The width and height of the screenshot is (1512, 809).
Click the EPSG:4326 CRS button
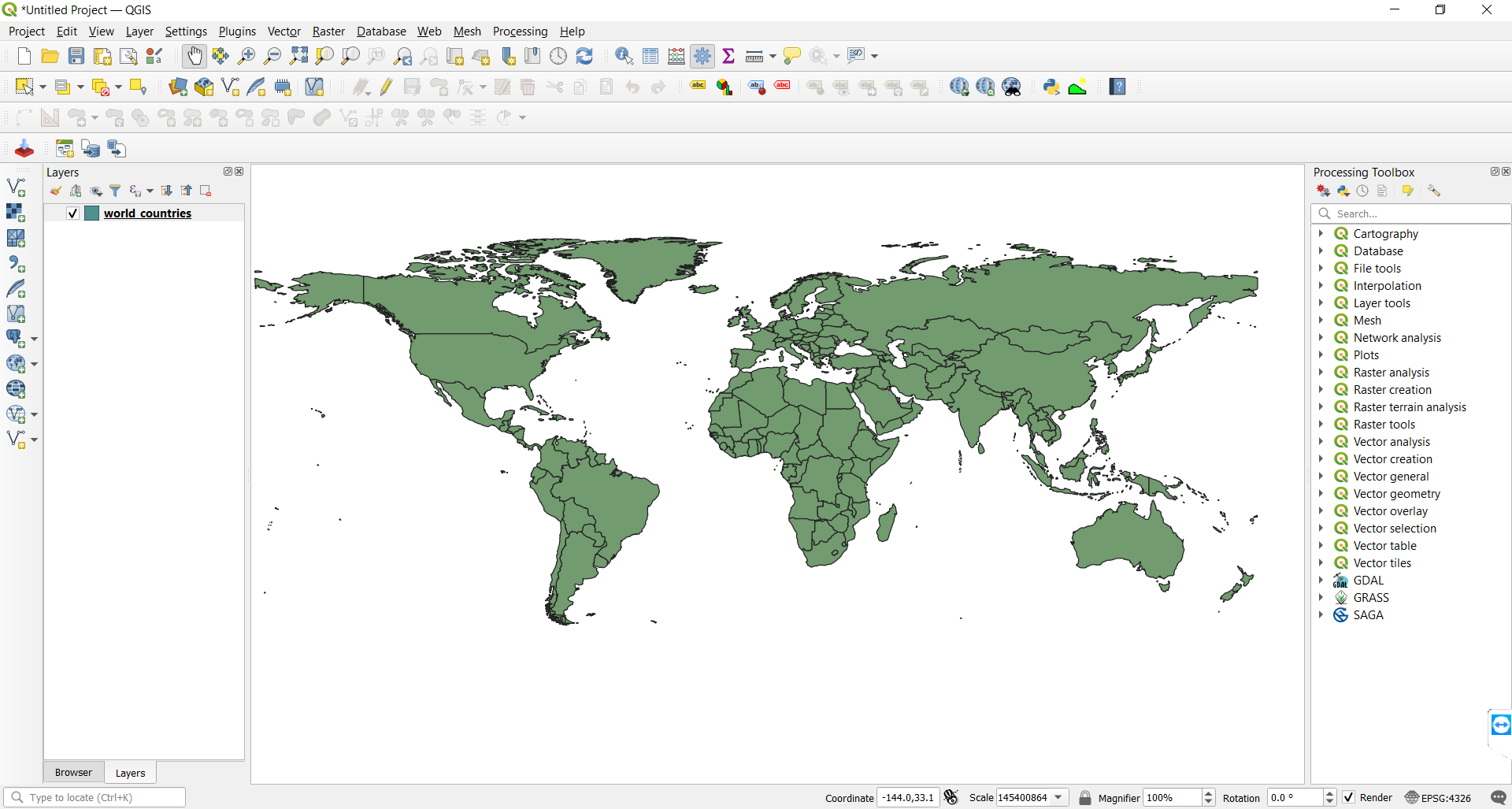pyautogui.click(x=1438, y=797)
